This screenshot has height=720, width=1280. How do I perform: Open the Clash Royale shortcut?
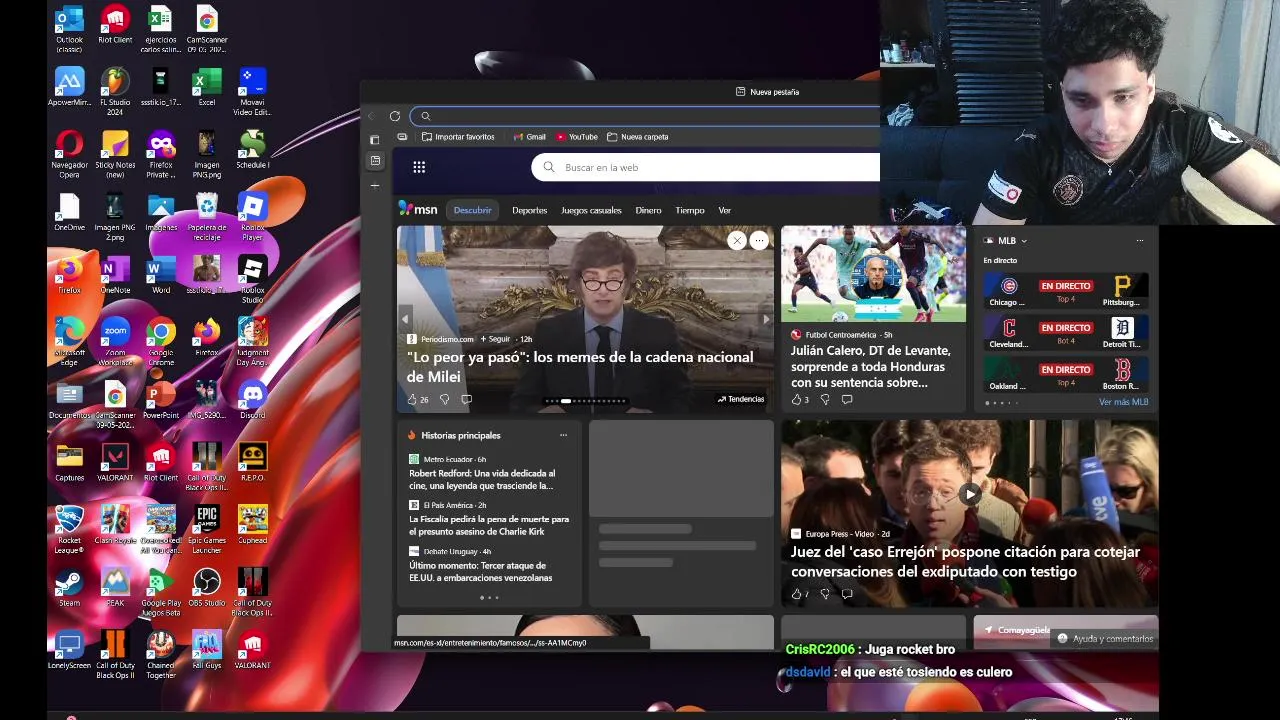(x=115, y=525)
